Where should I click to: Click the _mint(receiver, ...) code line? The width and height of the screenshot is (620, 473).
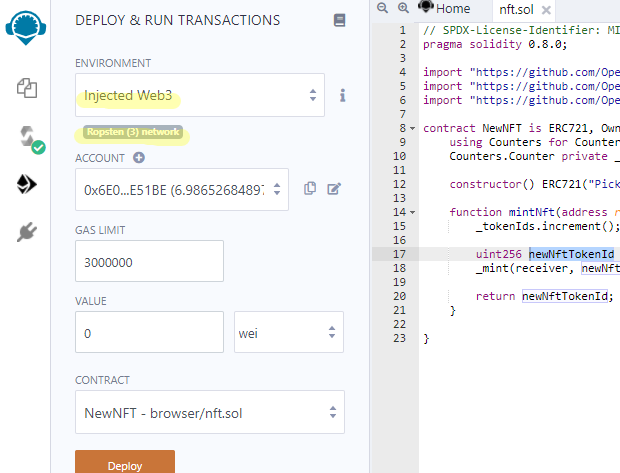point(548,268)
